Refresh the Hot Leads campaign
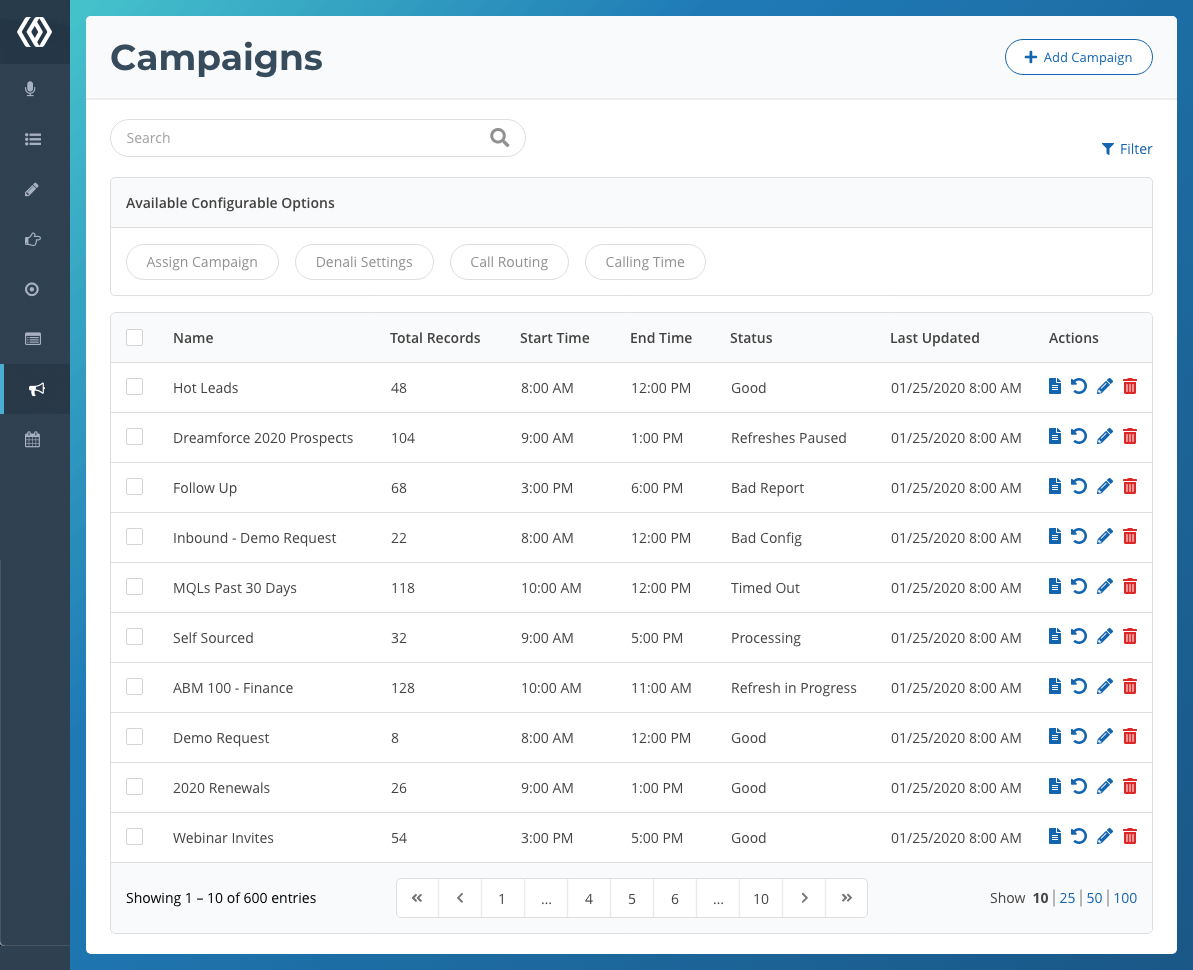Screen dimensions: 1193x970 [1079, 386]
